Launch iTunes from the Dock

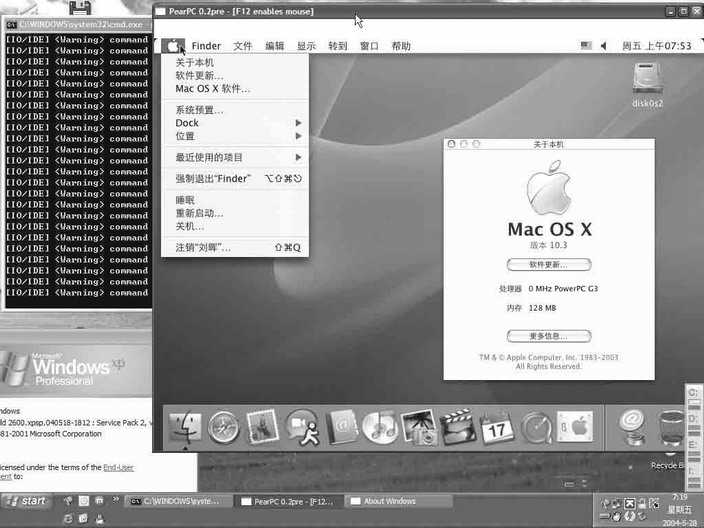tap(380, 428)
